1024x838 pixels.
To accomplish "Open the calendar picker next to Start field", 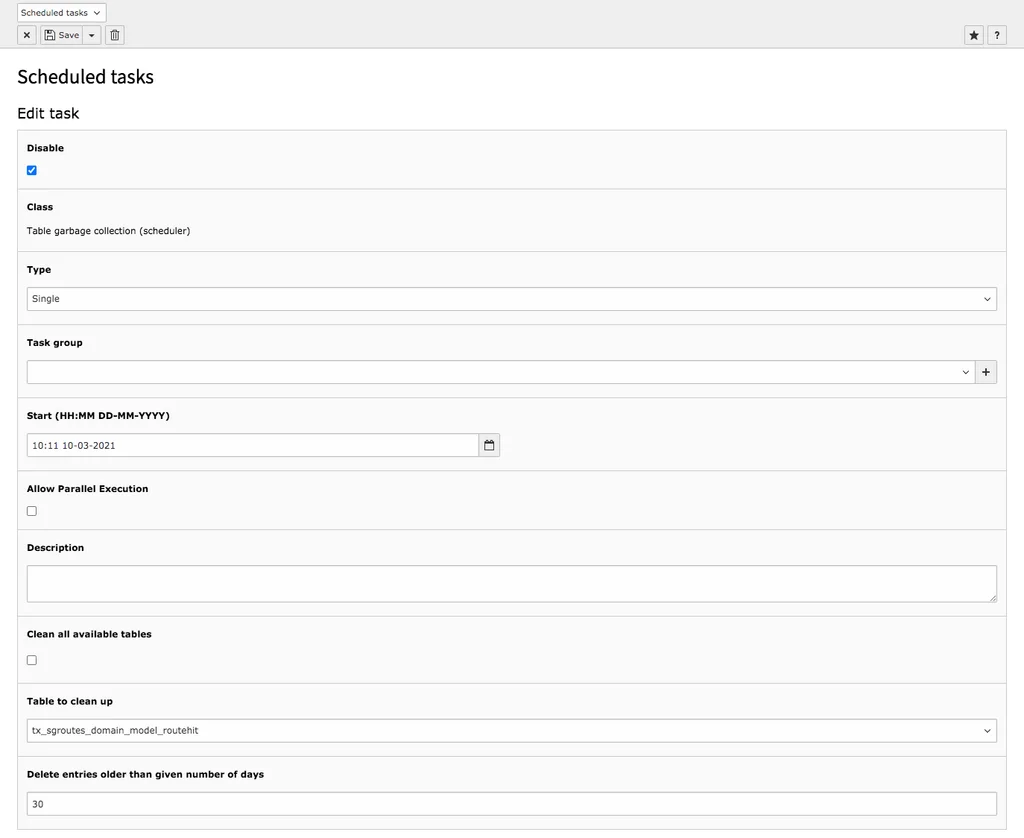I will tap(489, 445).
